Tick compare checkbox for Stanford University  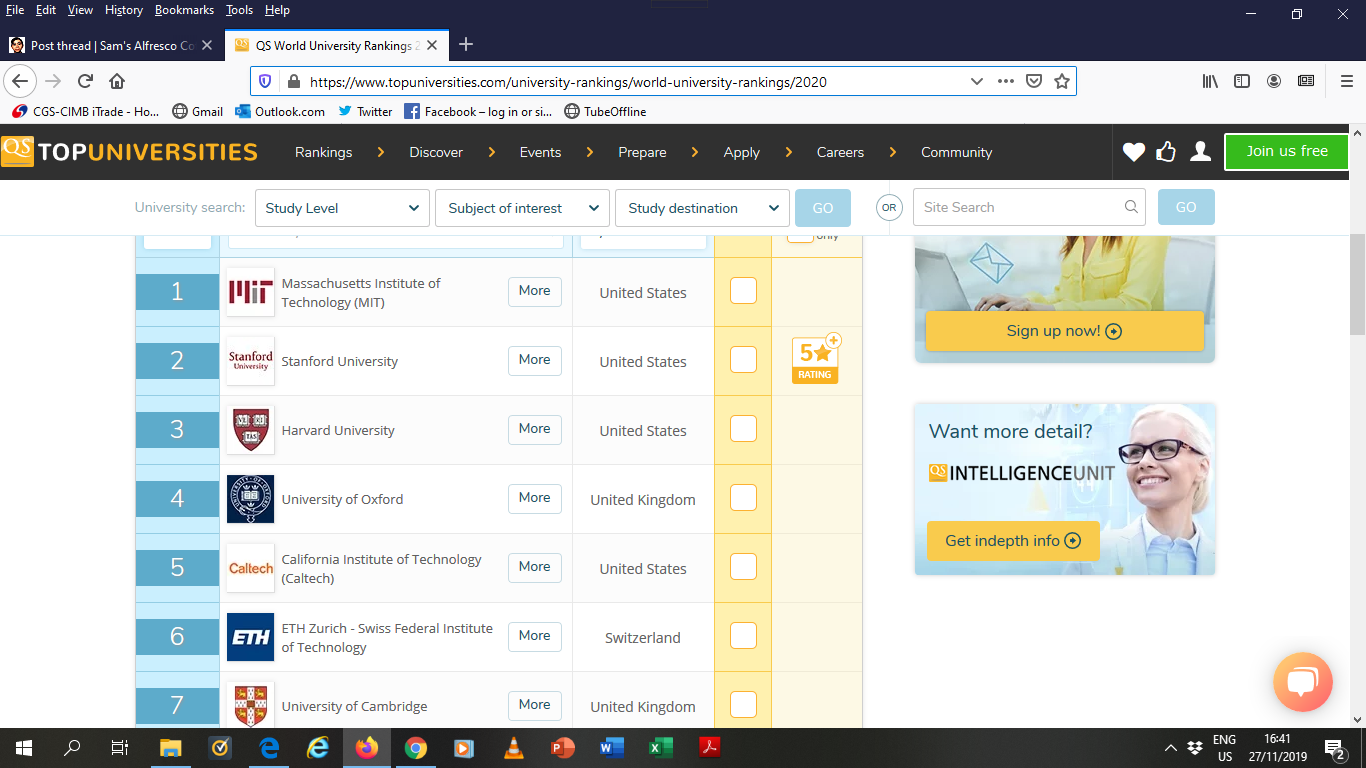(743, 359)
